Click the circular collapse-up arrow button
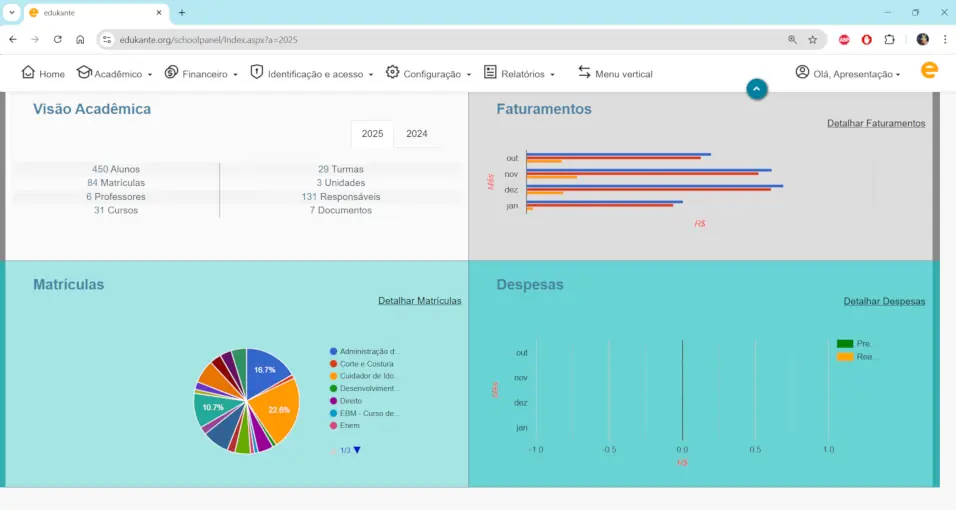This screenshot has width=956, height=510. (x=757, y=89)
